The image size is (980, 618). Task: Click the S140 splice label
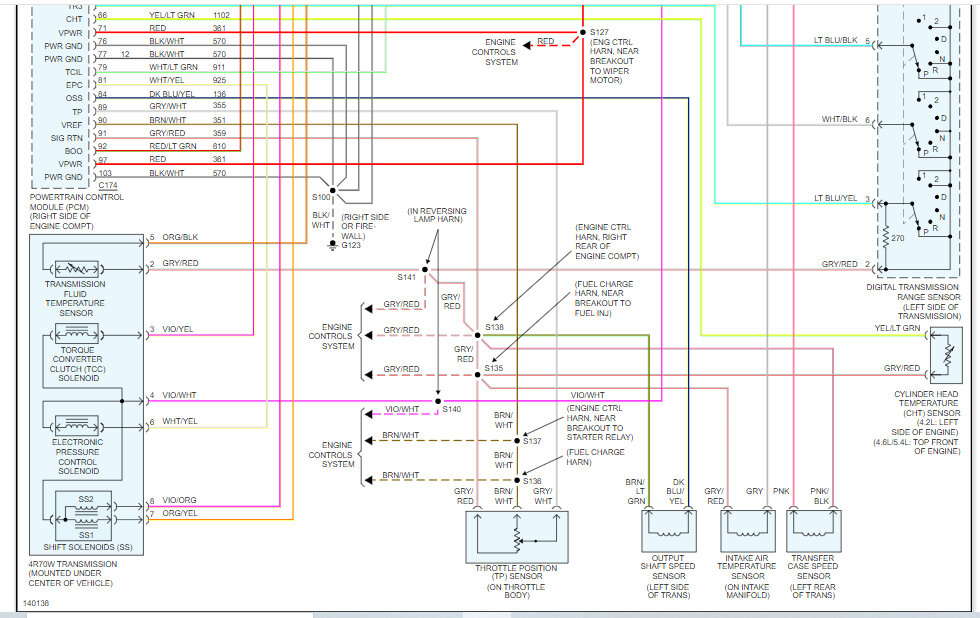[451, 409]
